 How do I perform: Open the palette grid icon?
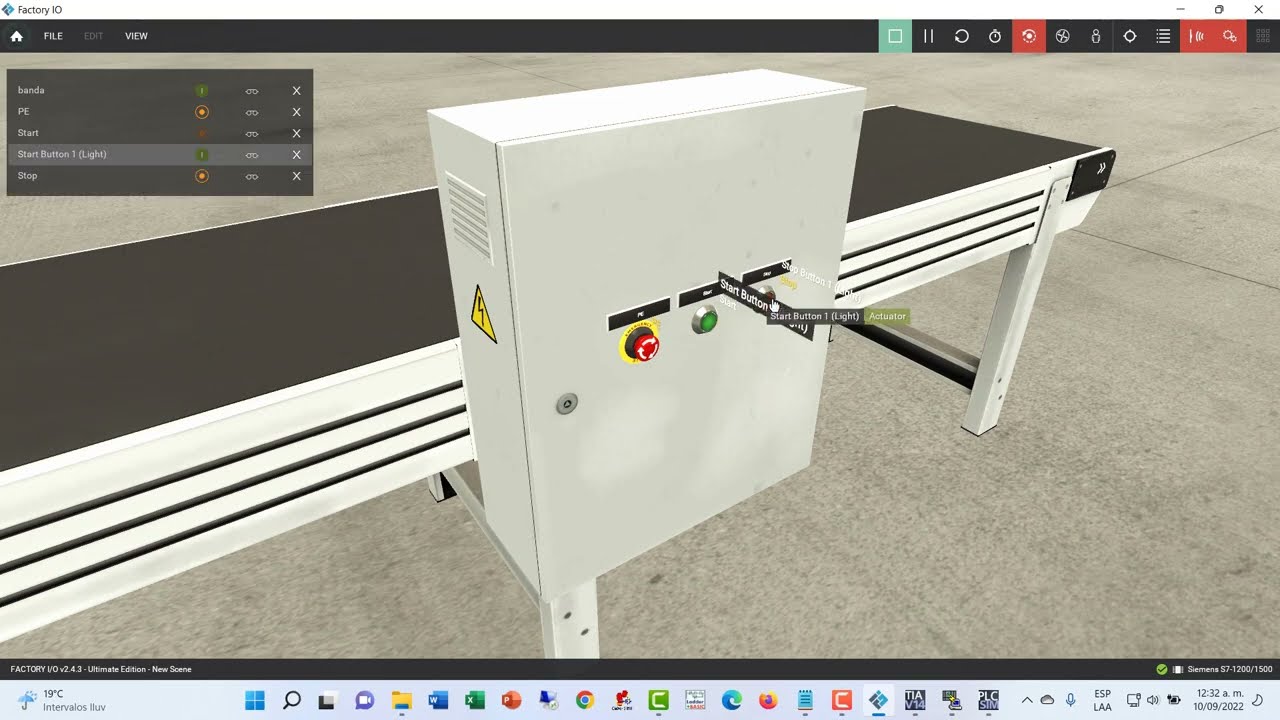(1263, 36)
